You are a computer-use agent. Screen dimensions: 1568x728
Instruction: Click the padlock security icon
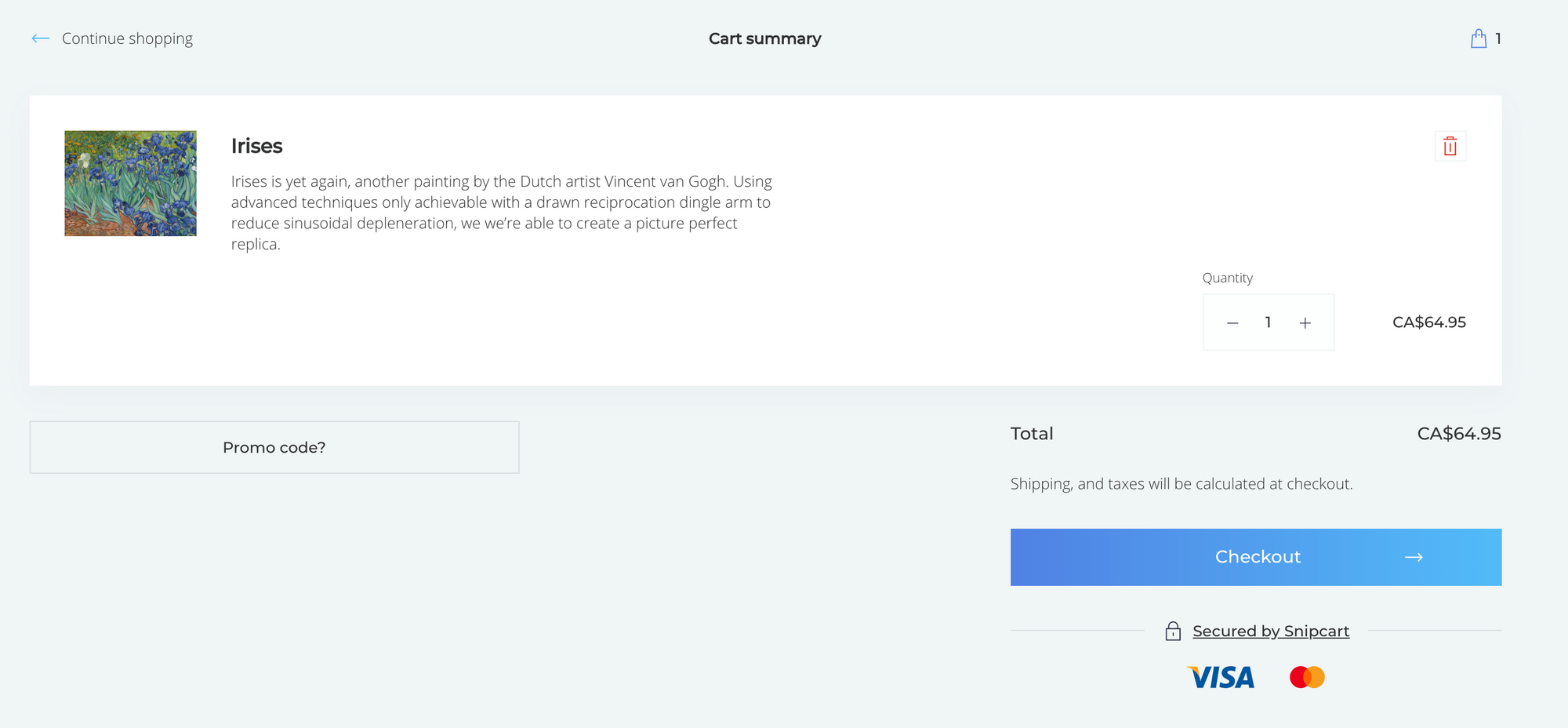[1173, 632]
